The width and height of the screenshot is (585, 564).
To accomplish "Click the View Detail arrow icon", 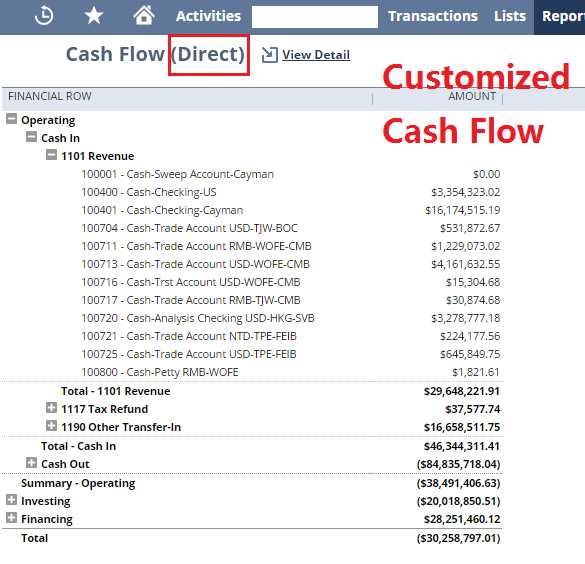I will [x=269, y=55].
